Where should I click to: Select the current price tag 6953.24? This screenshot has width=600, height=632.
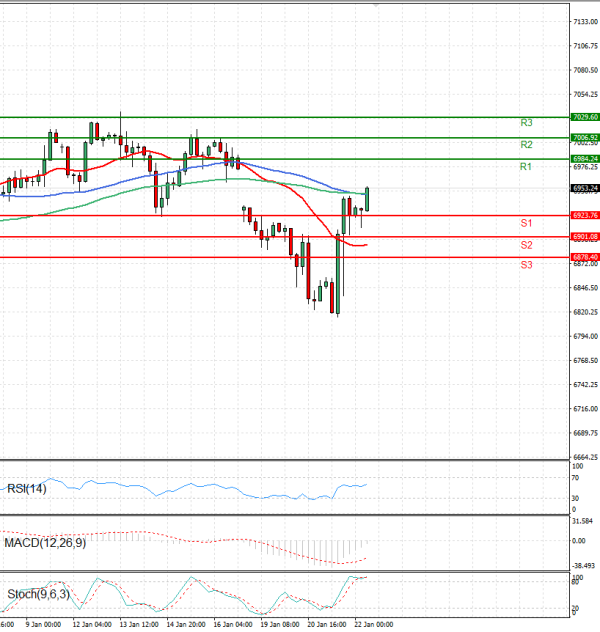(x=585, y=188)
